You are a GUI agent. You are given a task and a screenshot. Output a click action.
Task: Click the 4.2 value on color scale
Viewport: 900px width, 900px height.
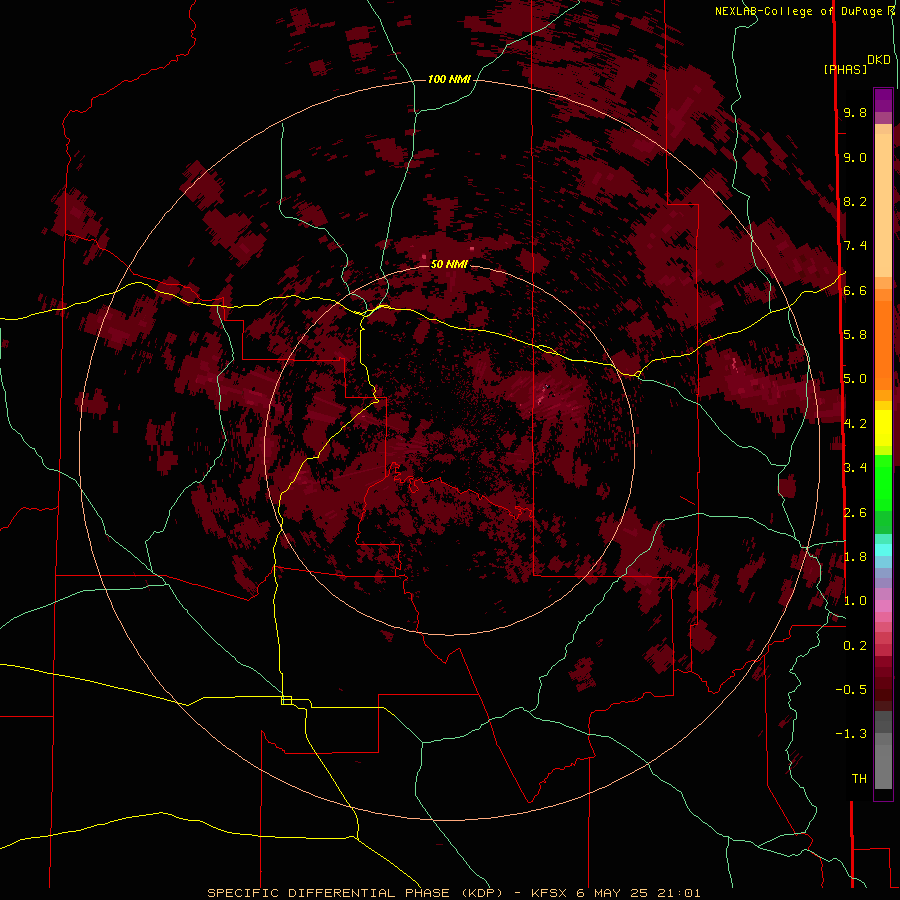pyautogui.click(x=855, y=424)
